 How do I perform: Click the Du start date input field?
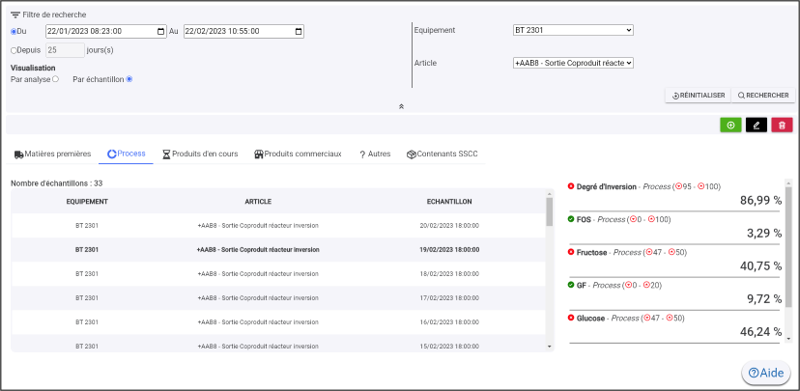click(106, 31)
